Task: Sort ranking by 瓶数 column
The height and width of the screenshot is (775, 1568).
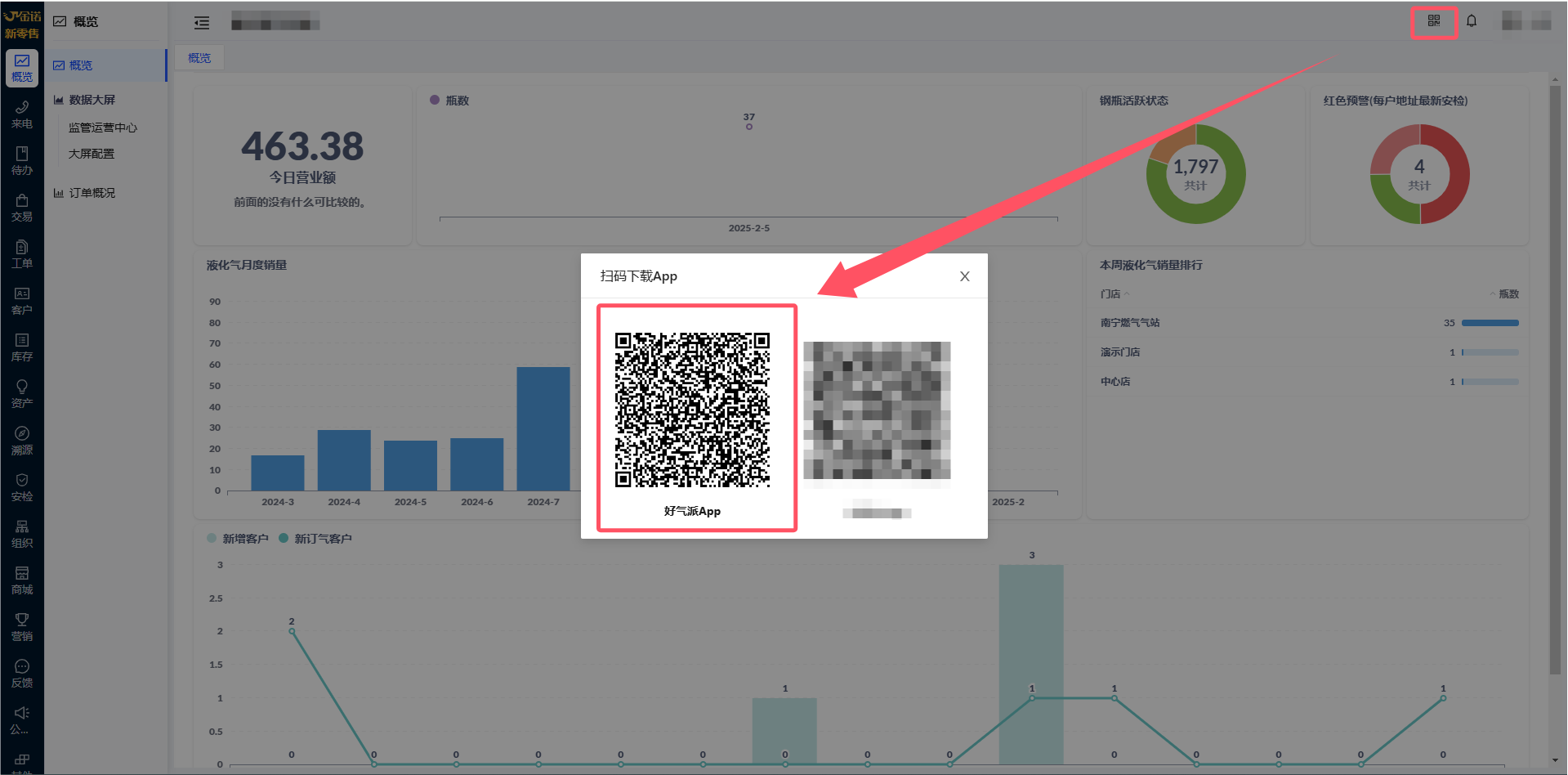Action: pos(1504,293)
